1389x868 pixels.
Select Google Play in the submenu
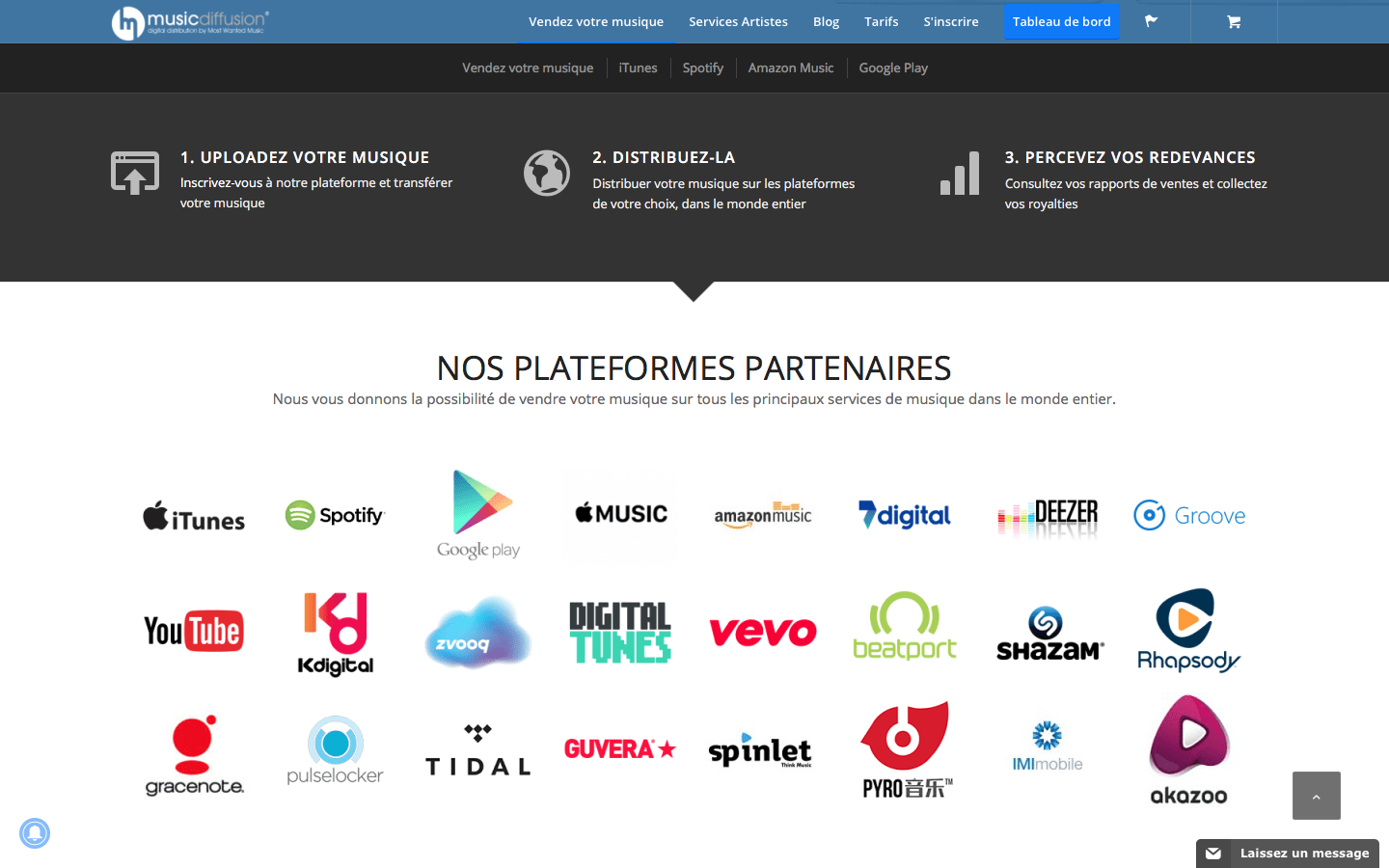click(x=893, y=68)
